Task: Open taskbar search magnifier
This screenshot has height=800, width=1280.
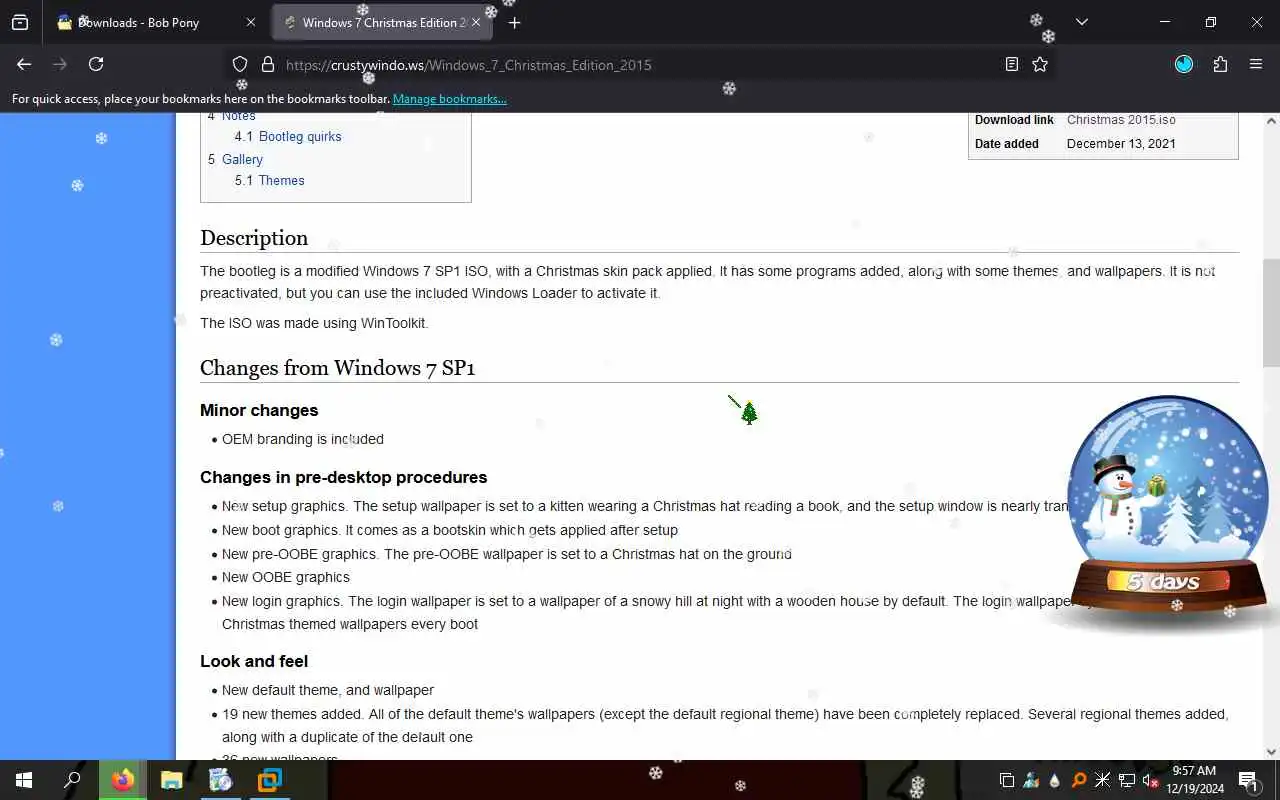Action: tap(72, 780)
